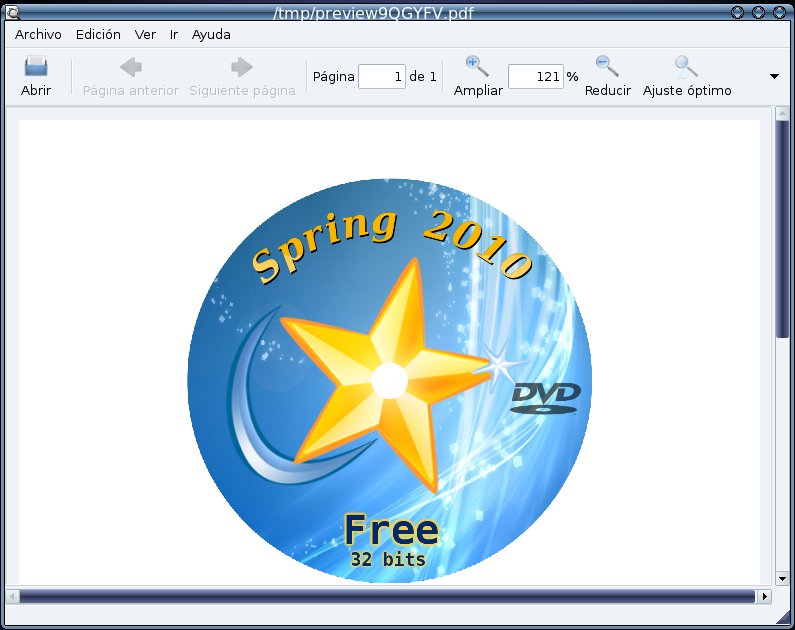Open the Ver menu
Screen dimensions: 795x630
pyautogui.click(x=145, y=34)
